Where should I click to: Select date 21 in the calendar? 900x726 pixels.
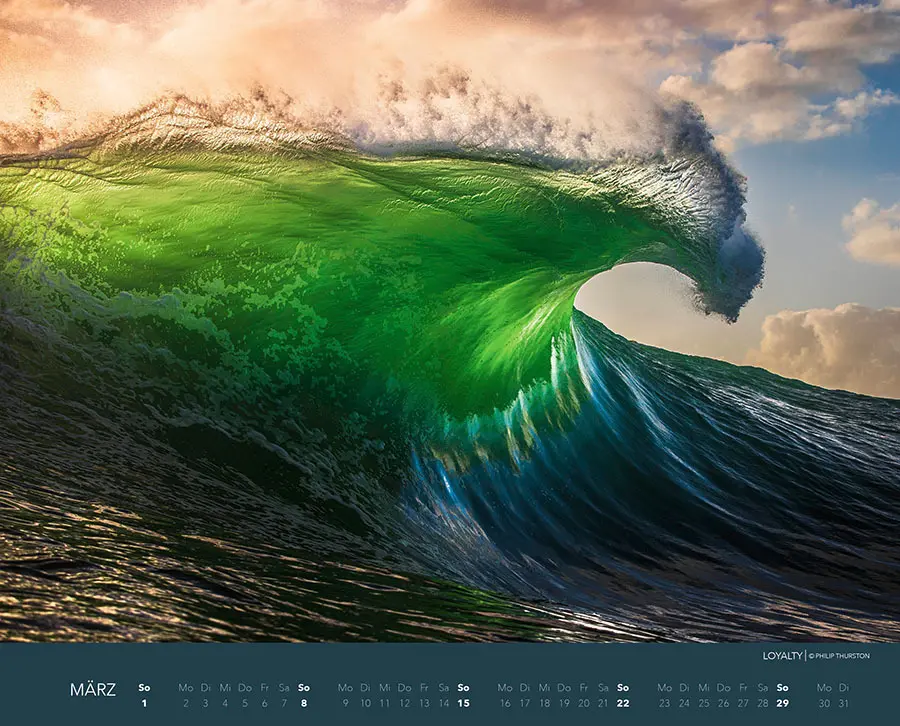603,703
